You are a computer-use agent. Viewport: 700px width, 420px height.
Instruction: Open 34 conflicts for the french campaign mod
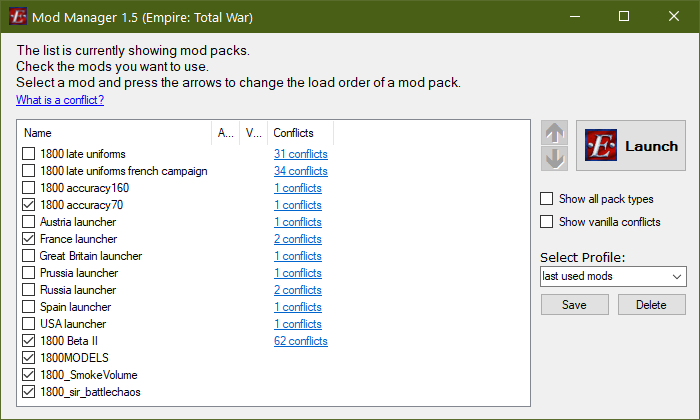pos(300,170)
